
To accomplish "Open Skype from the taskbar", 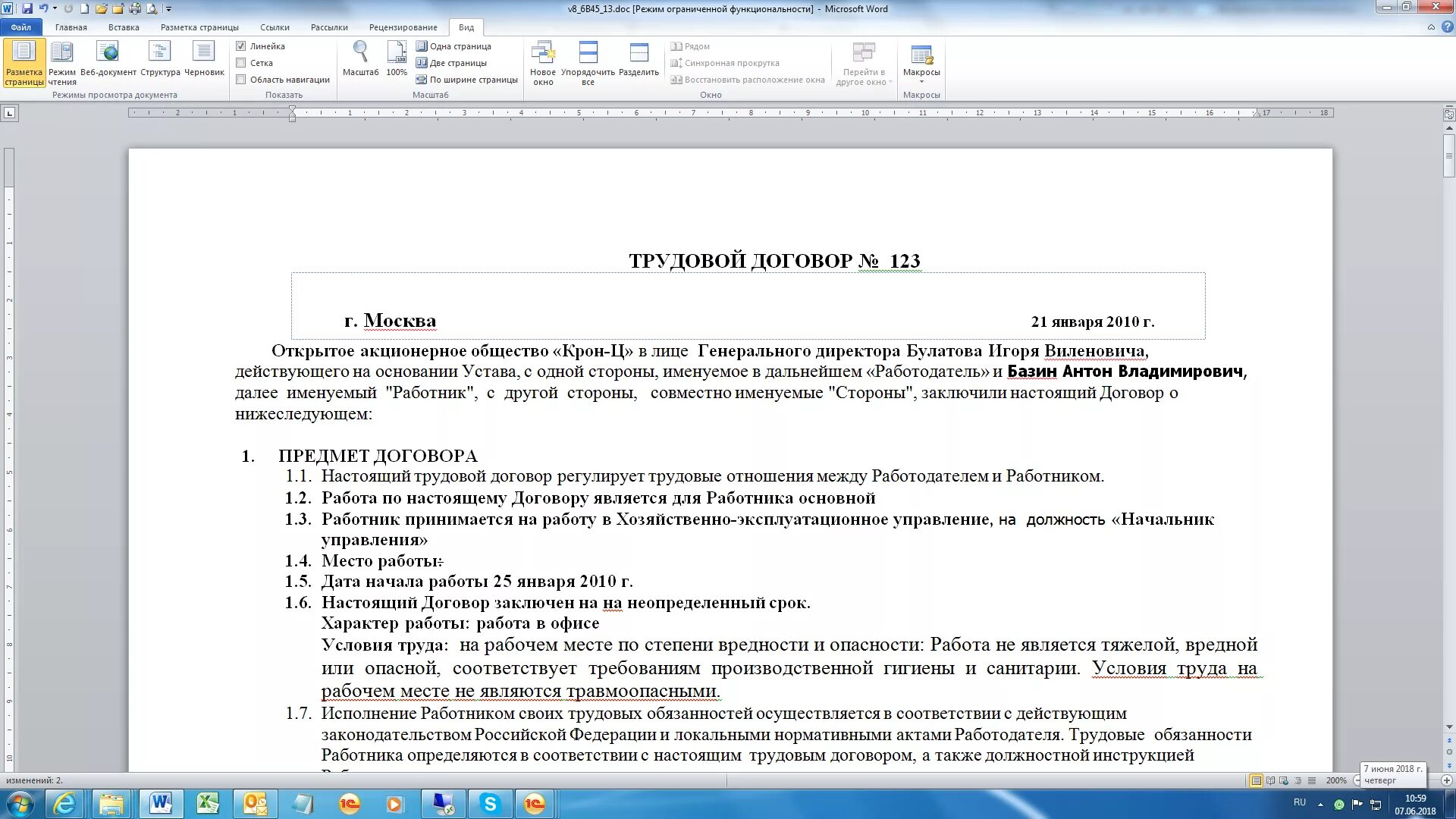I will (x=490, y=805).
